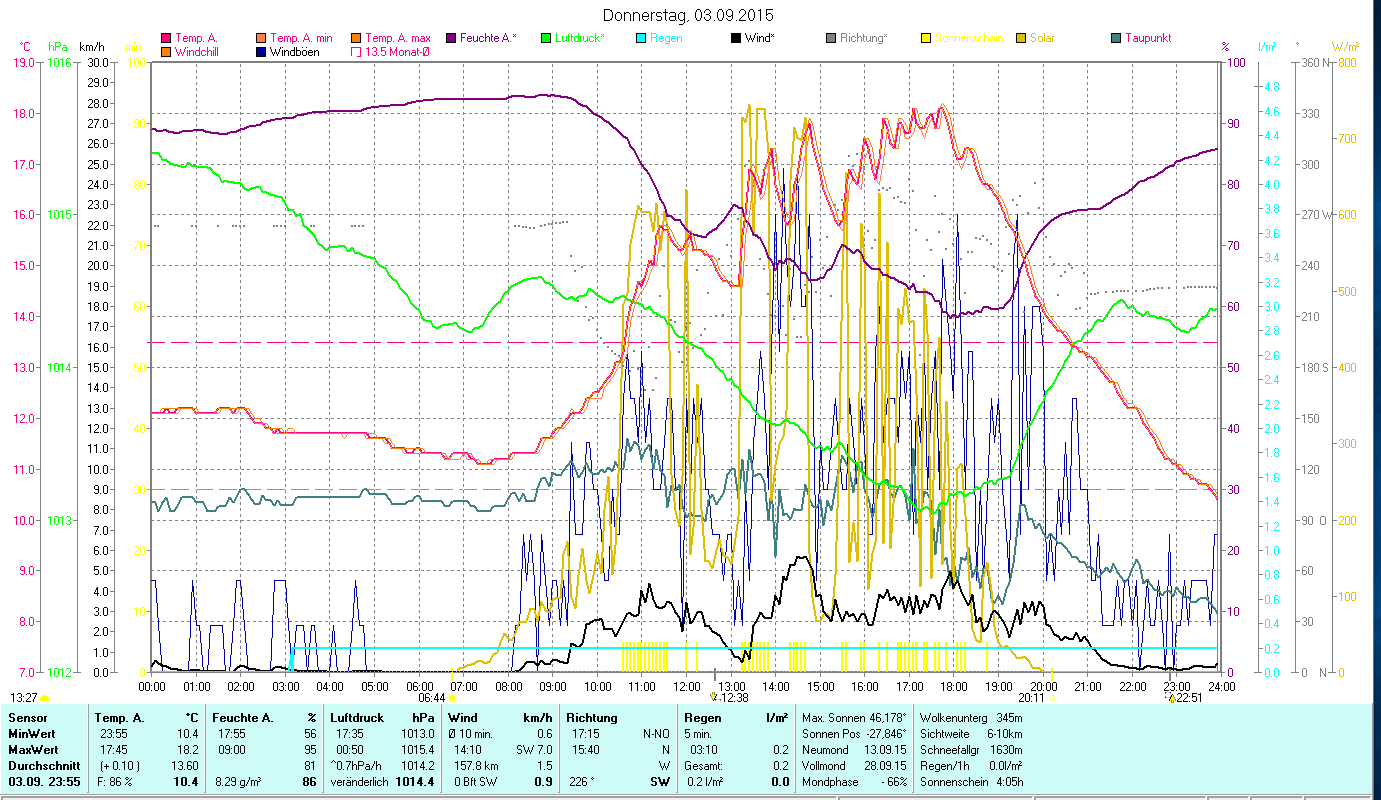
Task: Click the Durchschnitt row label
Action: click(43, 765)
